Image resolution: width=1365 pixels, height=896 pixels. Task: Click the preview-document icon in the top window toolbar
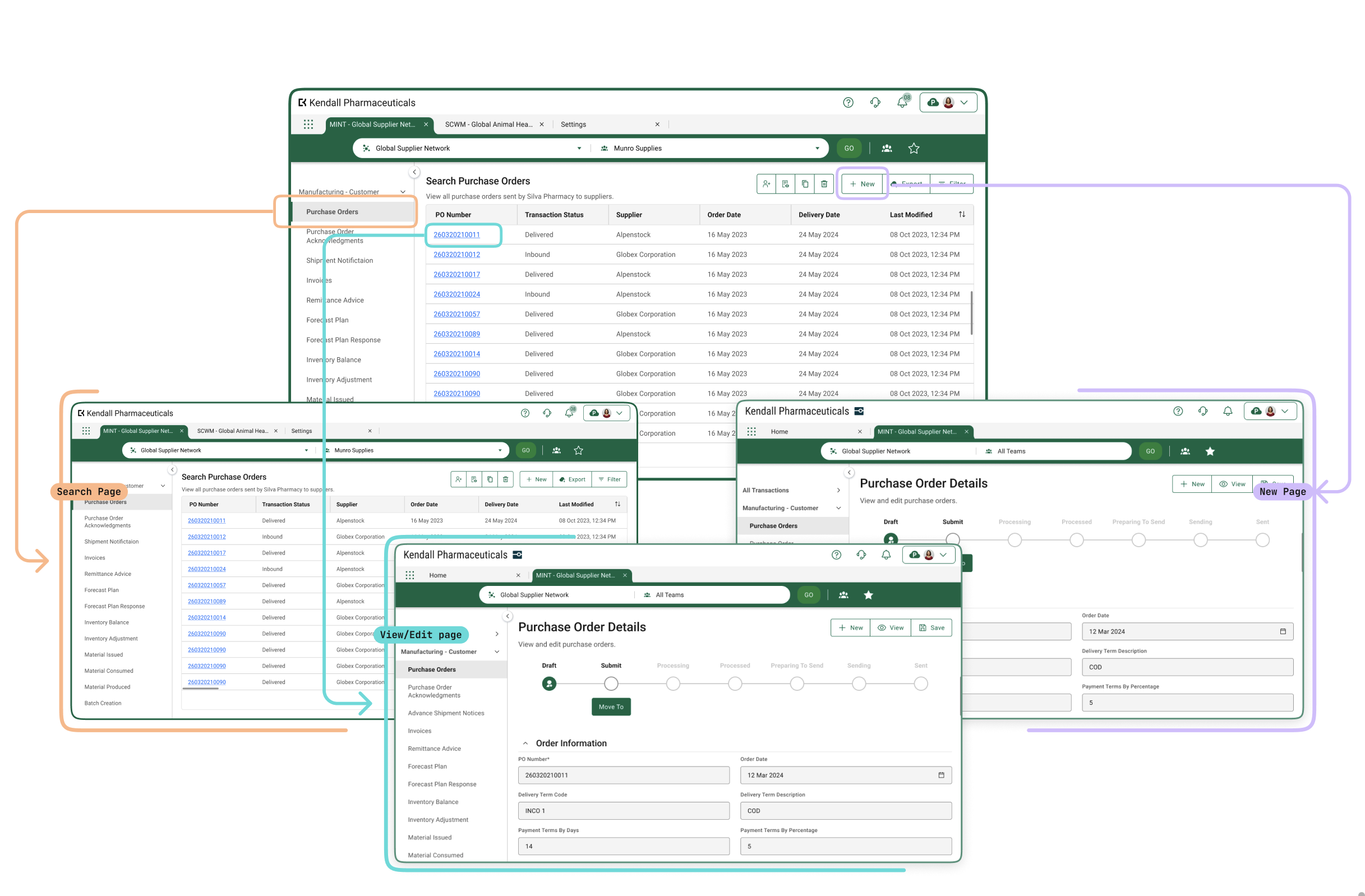pyautogui.click(x=785, y=184)
